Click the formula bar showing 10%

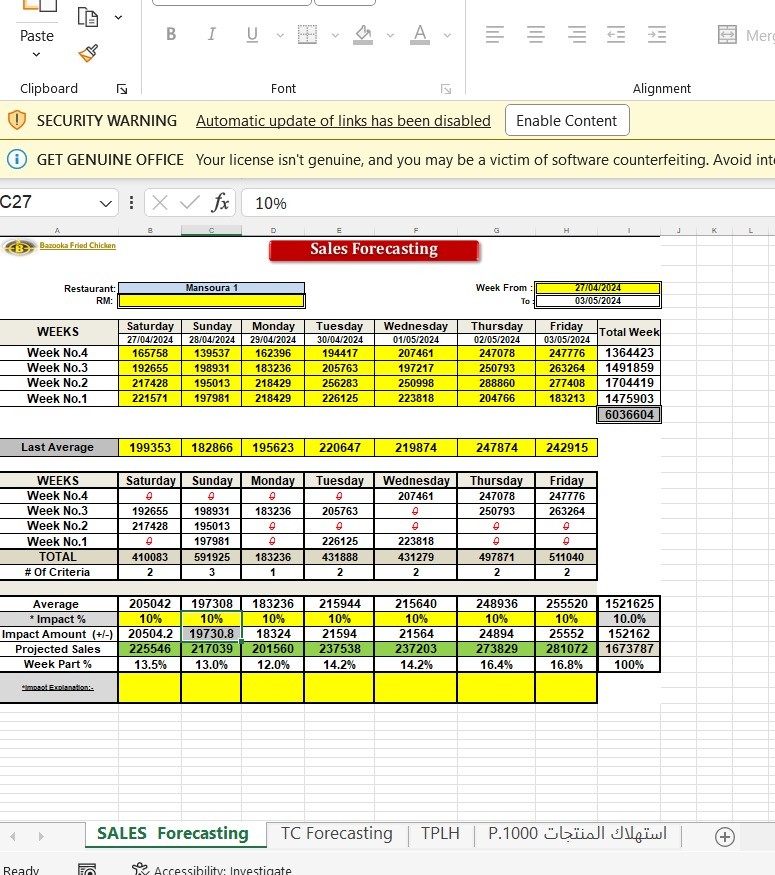(x=508, y=203)
